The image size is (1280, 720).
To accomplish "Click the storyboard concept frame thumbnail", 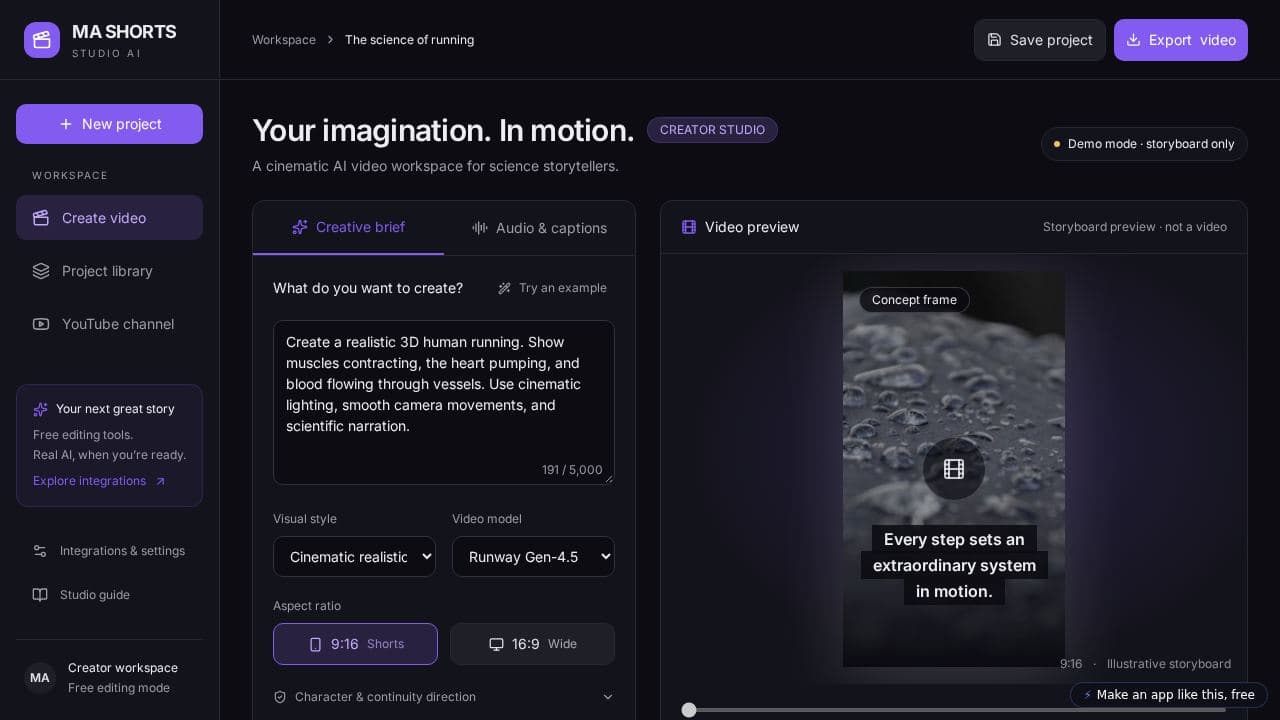I will 954,469.
